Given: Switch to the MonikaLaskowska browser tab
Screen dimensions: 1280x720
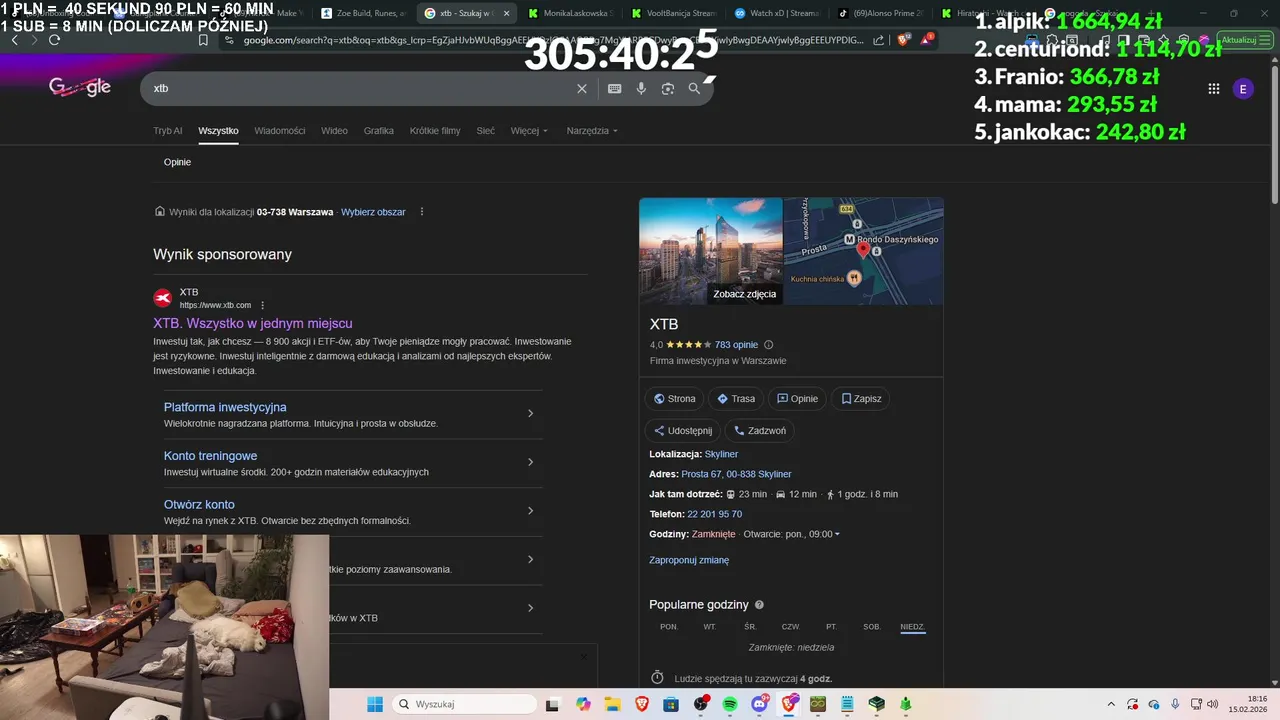Looking at the screenshot, I should click(x=571, y=13).
